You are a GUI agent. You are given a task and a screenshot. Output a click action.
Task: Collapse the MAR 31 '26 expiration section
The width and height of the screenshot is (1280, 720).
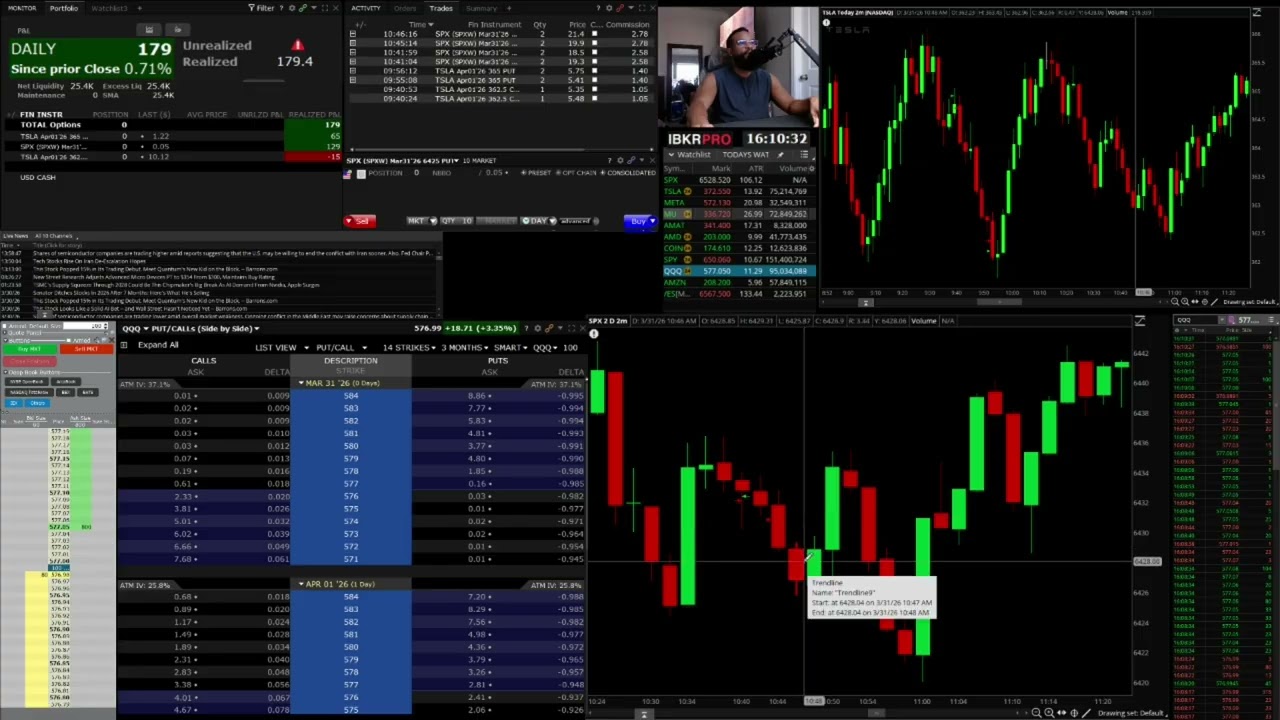click(x=301, y=383)
